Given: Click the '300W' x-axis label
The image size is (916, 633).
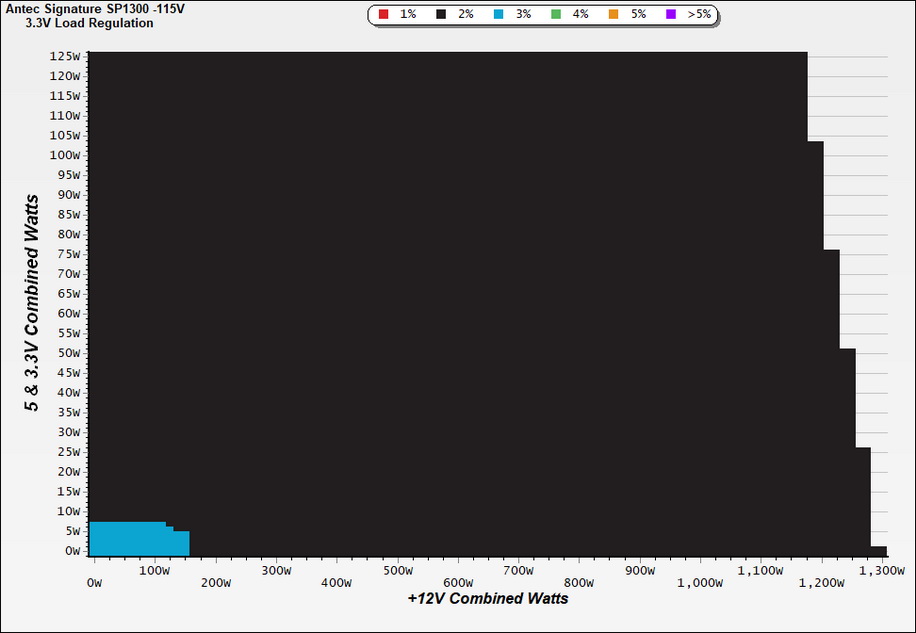Looking at the screenshot, I should (276, 571).
